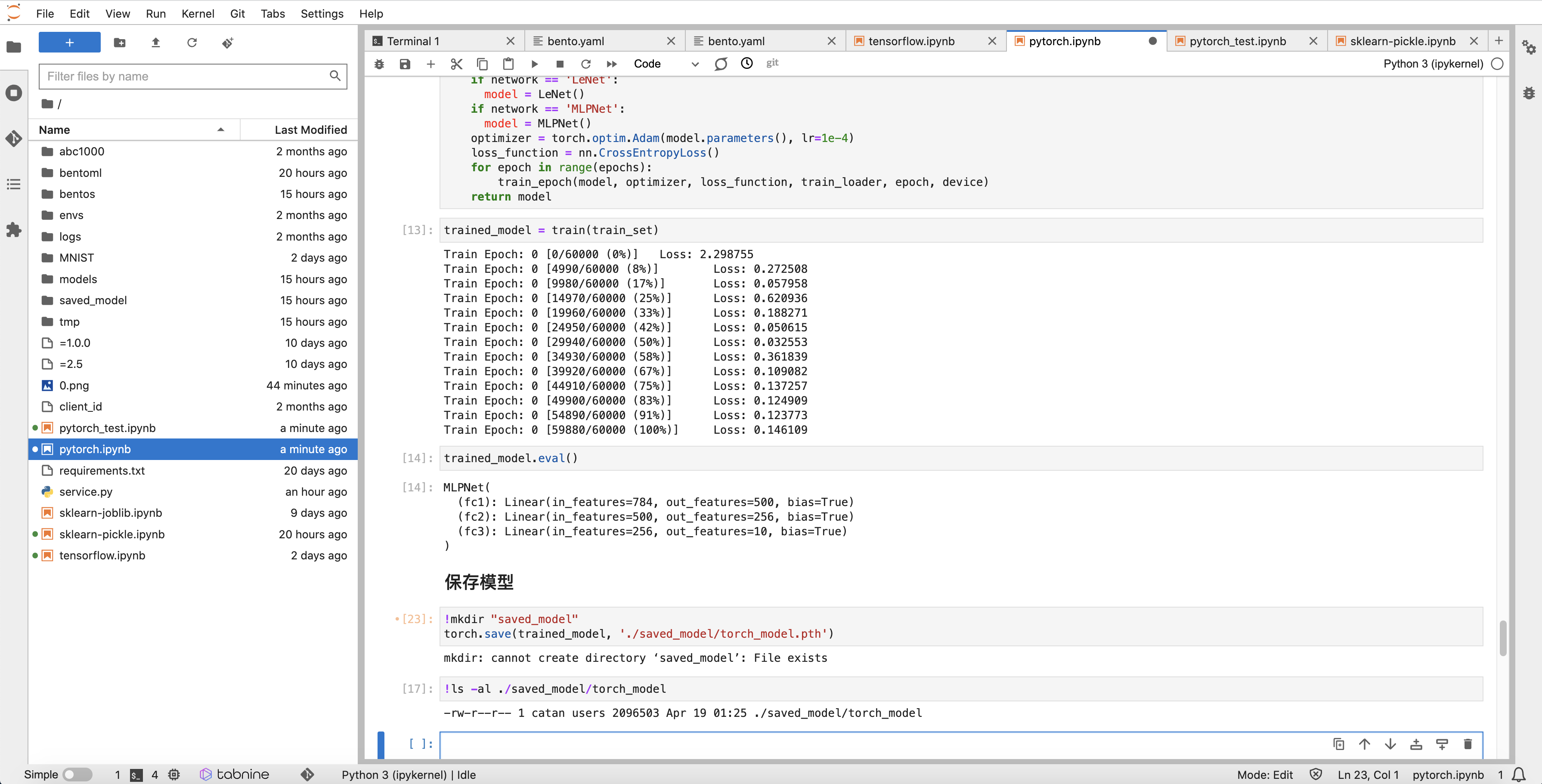Open the Kernel menu
This screenshot has height=784, width=1542.
tap(198, 13)
